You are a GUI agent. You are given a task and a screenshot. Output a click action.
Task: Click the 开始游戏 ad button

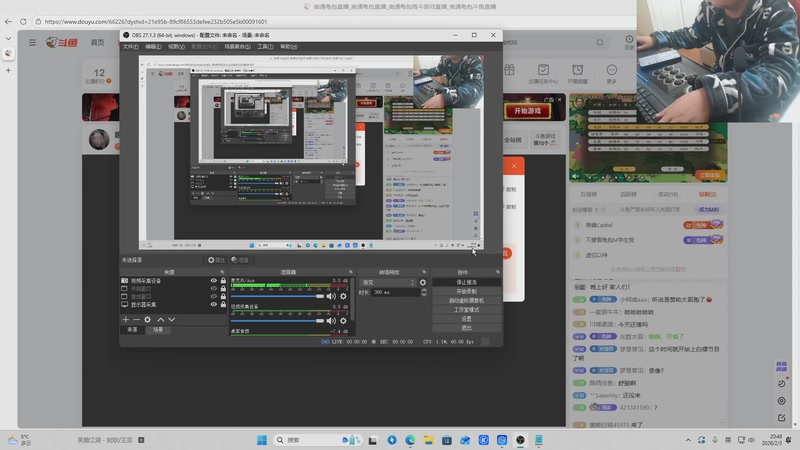tap(528, 111)
